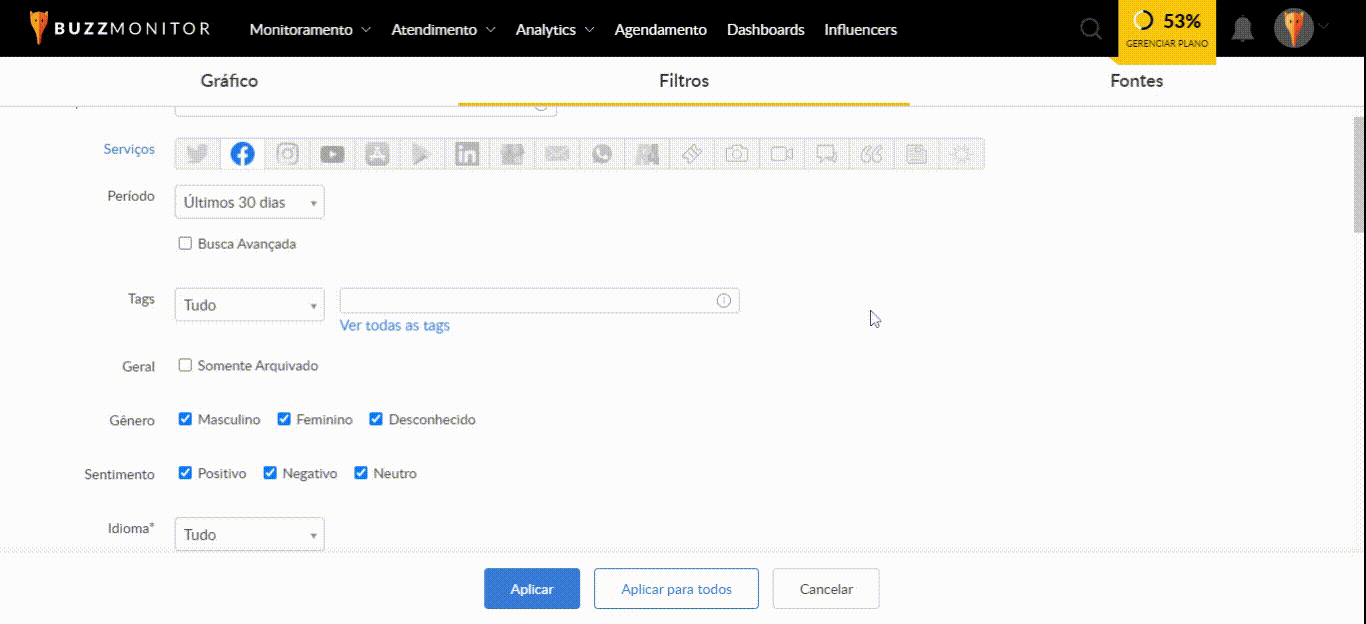Expand the Tags dropdown
The height and width of the screenshot is (624, 1366).
(249, 305)
